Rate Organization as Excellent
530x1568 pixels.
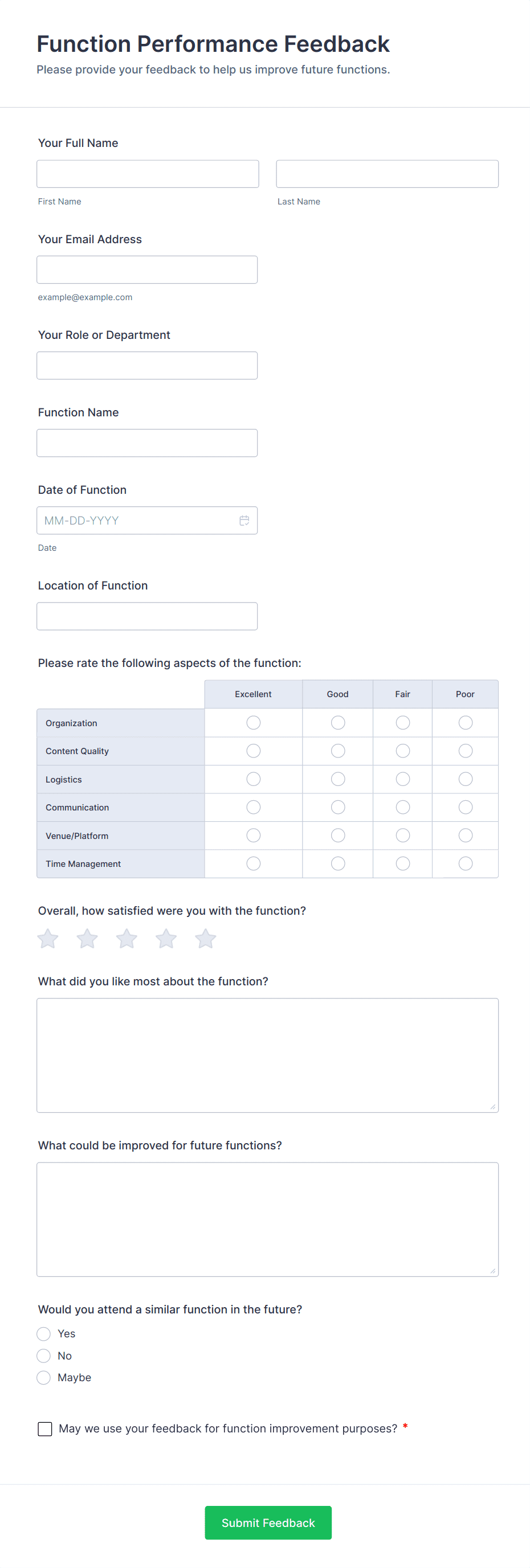tap(254, 723)
